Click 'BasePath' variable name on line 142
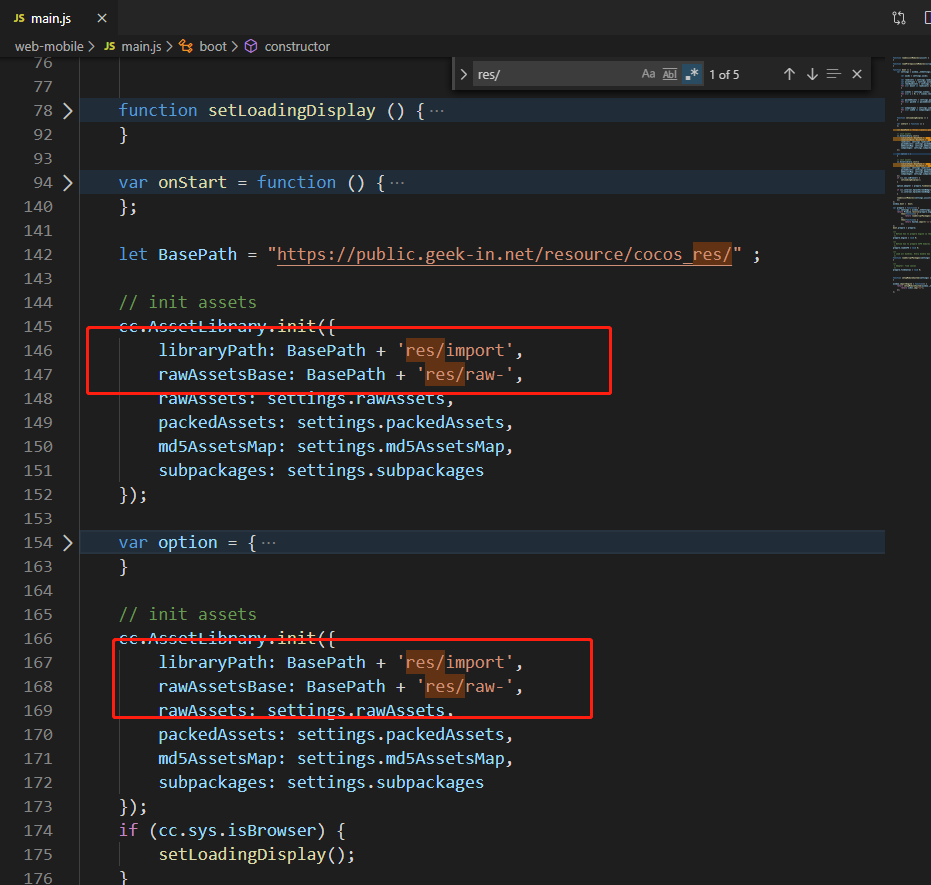Image resolution: width=931 pixels, height=885 pixels. pos(197,255)
